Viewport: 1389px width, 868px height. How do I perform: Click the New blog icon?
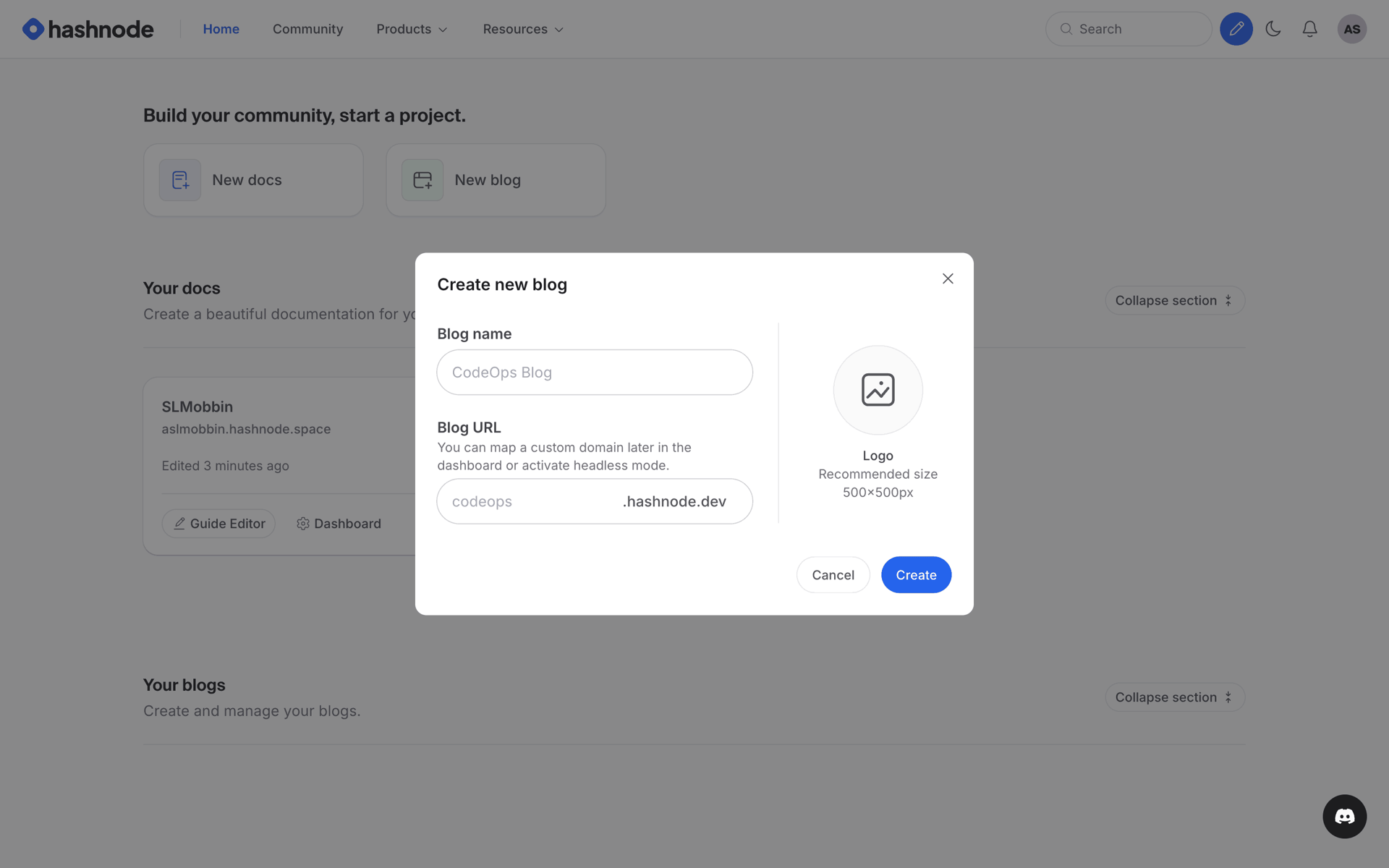[x=422, y=180]
